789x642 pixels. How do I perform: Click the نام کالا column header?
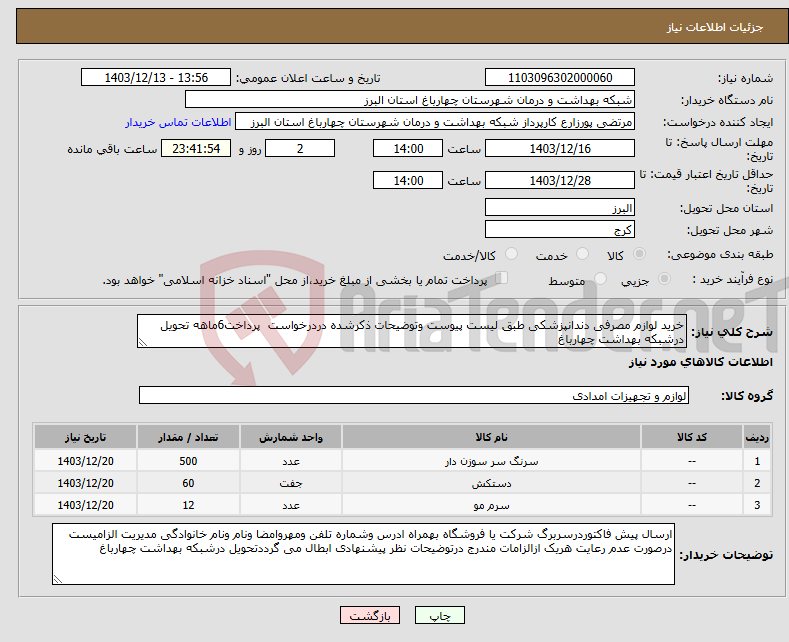(491, 437)
